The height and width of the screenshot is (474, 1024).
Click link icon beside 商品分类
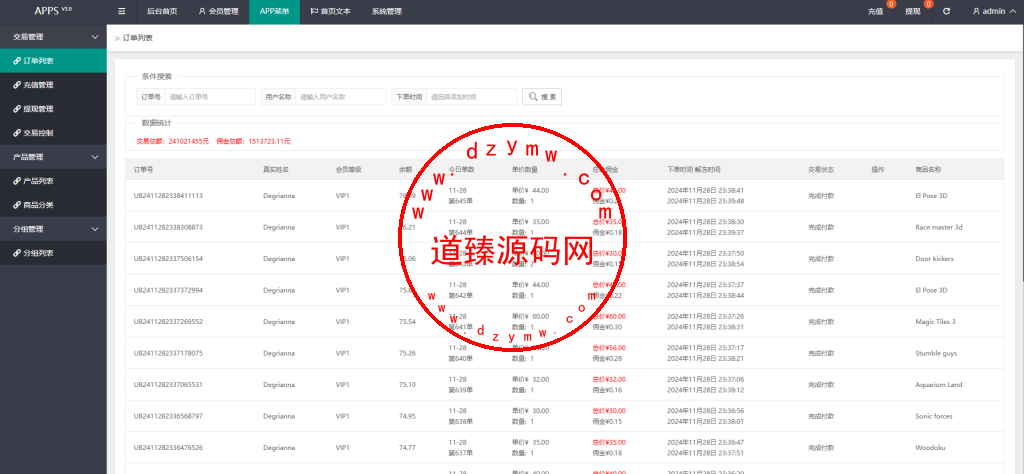coord(17,205)
